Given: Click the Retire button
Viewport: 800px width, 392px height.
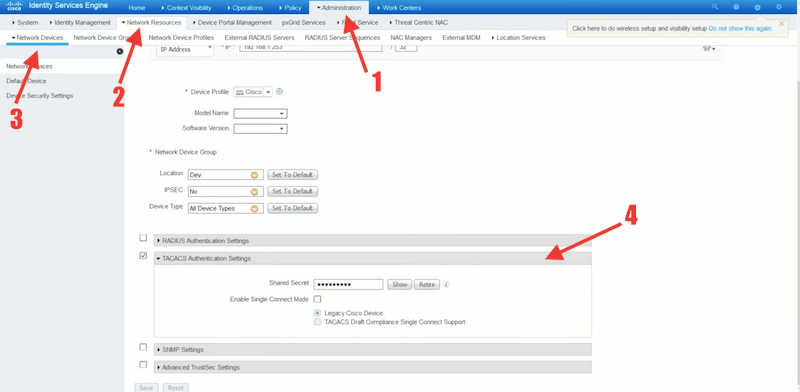Looking at the screenshot, I should 427,285.
